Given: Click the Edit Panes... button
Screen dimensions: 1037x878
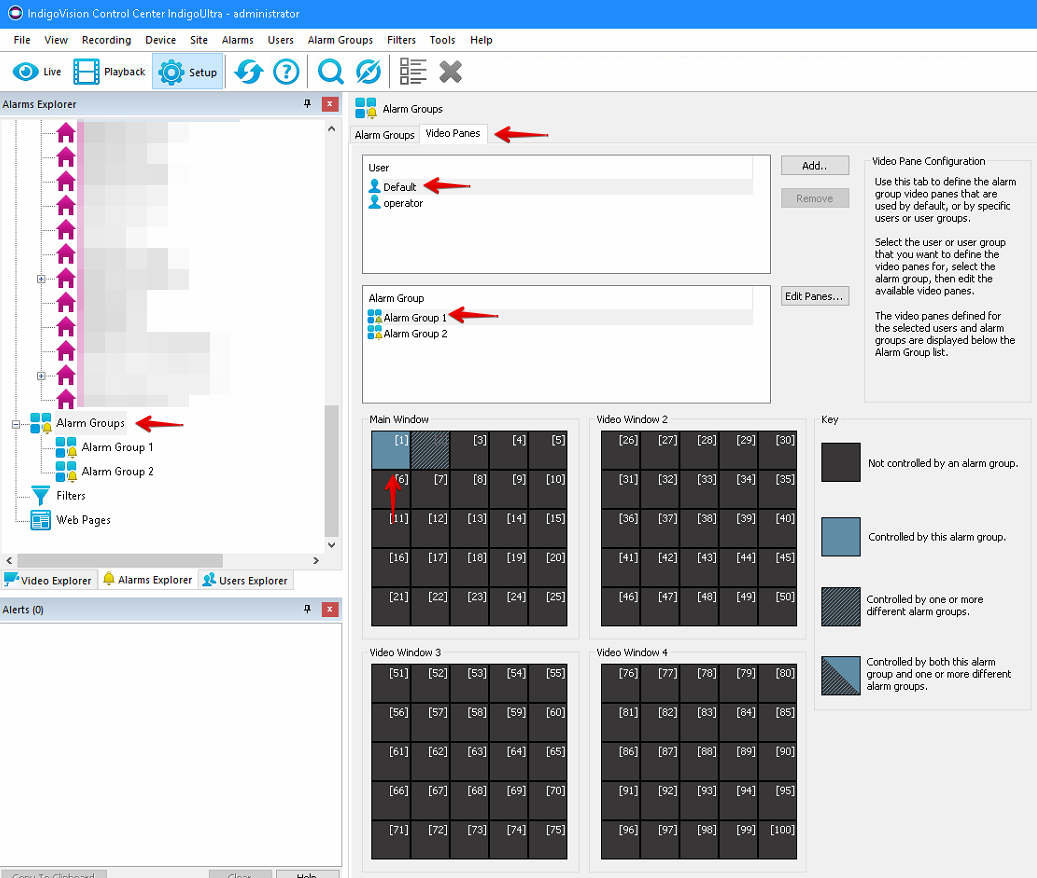Looking at the screenshot, I should click(x=815, y=296).
